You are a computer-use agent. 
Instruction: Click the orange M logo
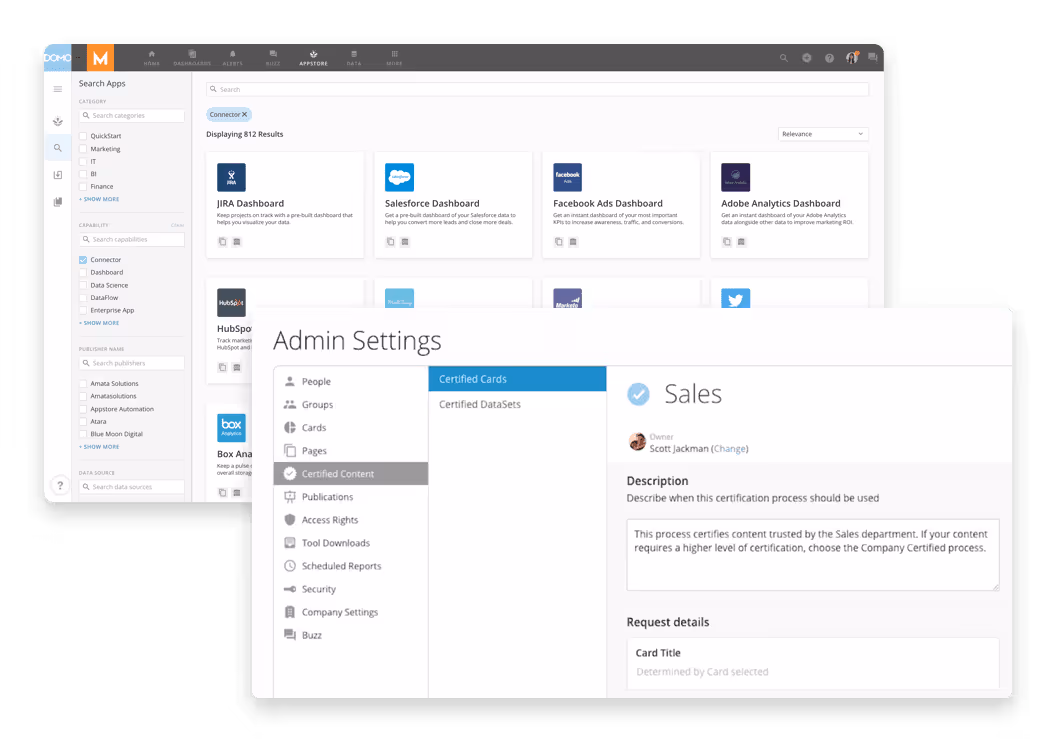point(100,58)
